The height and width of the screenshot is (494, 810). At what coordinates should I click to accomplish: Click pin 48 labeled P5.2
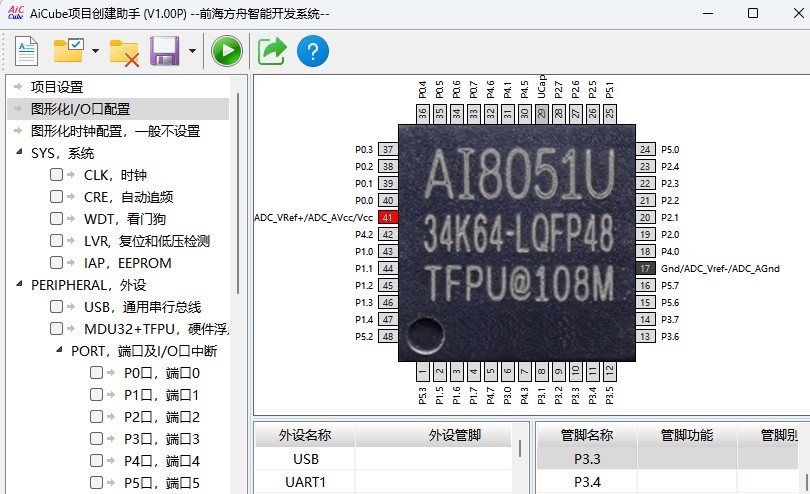(x=388, y=336)
